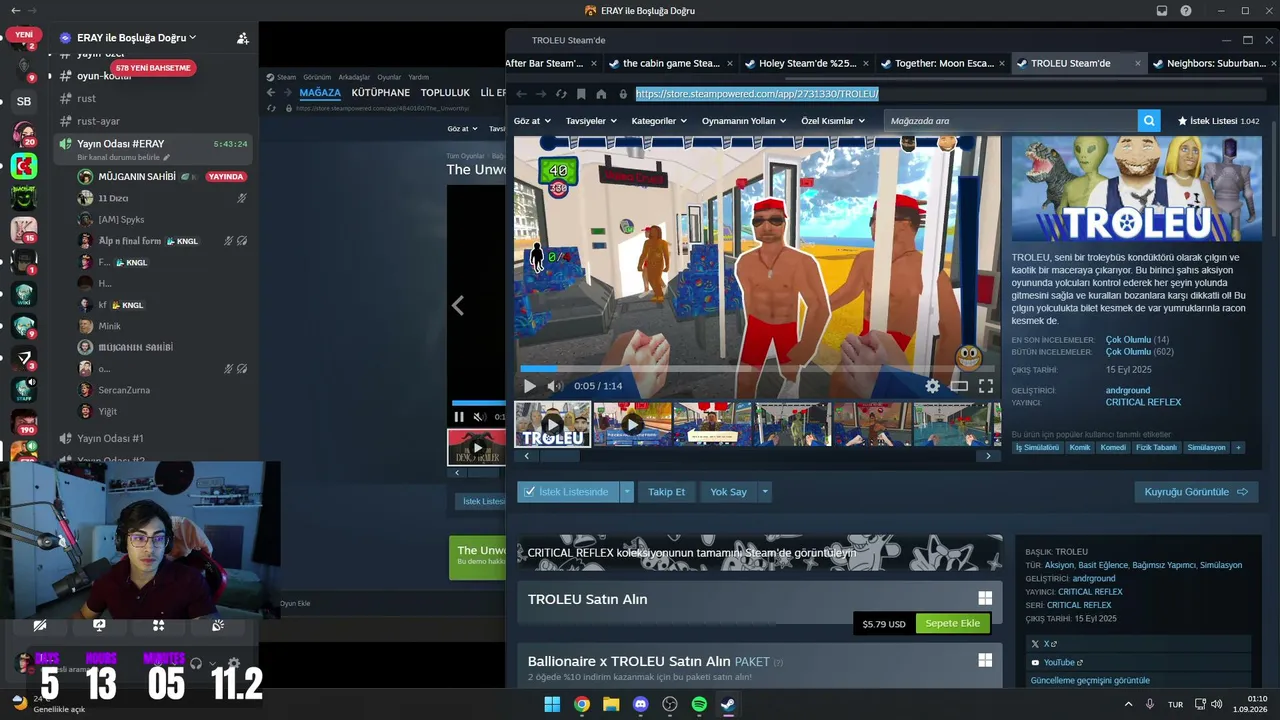Open the Yok Say dropdown arrow
1280x720 pixels.
pyautogui.click(x=765, y=492)
